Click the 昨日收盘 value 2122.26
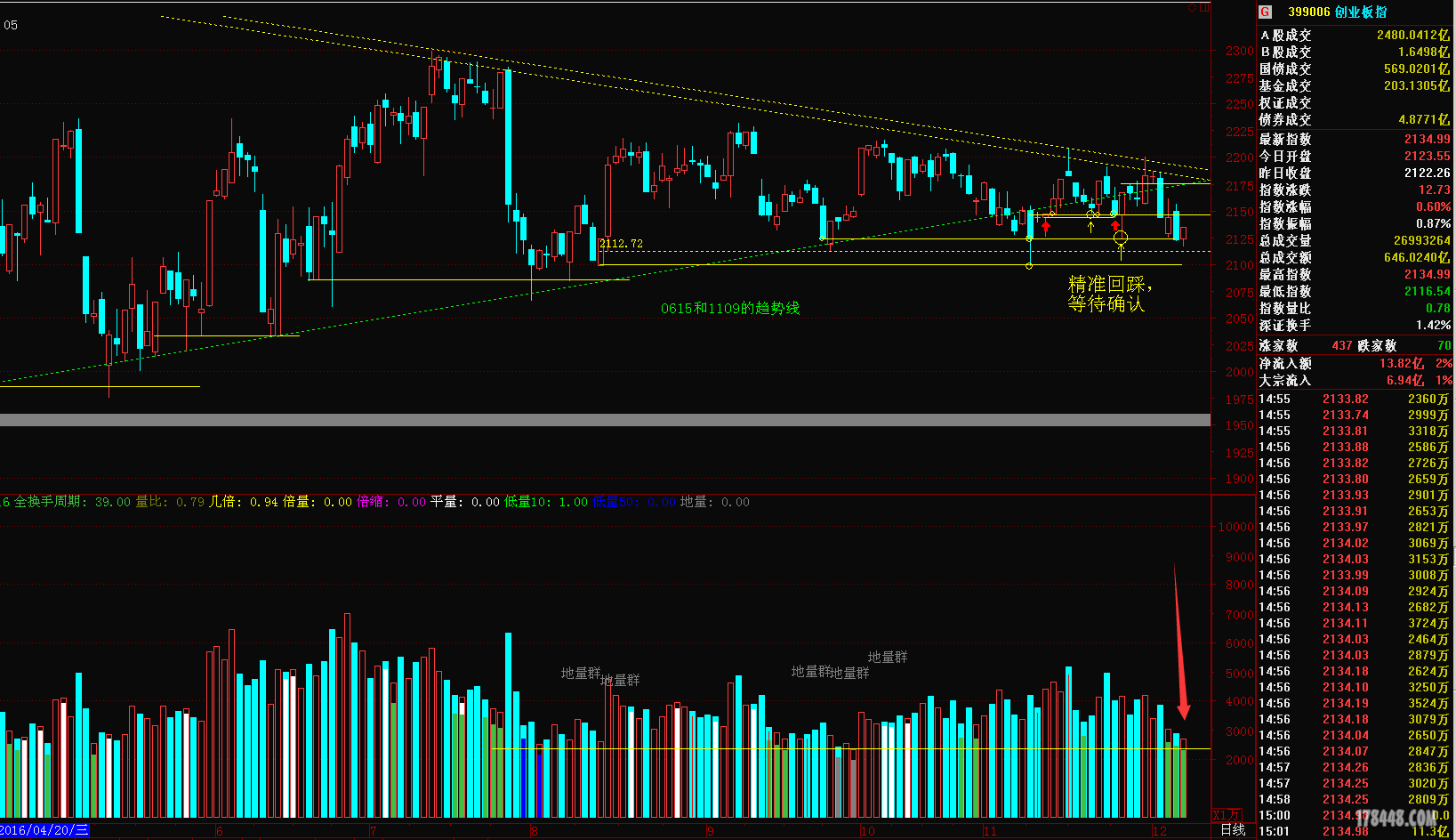1456x840 pixels. coord(1428,173)
